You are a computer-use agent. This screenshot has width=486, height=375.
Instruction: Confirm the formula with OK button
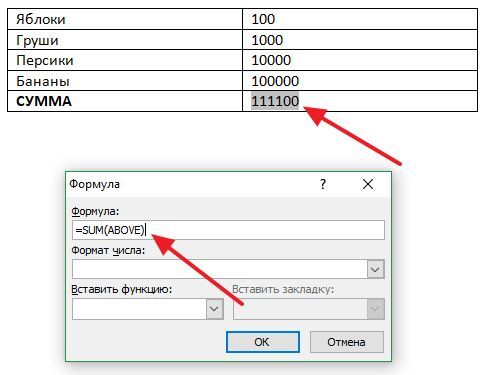point(263,342)
